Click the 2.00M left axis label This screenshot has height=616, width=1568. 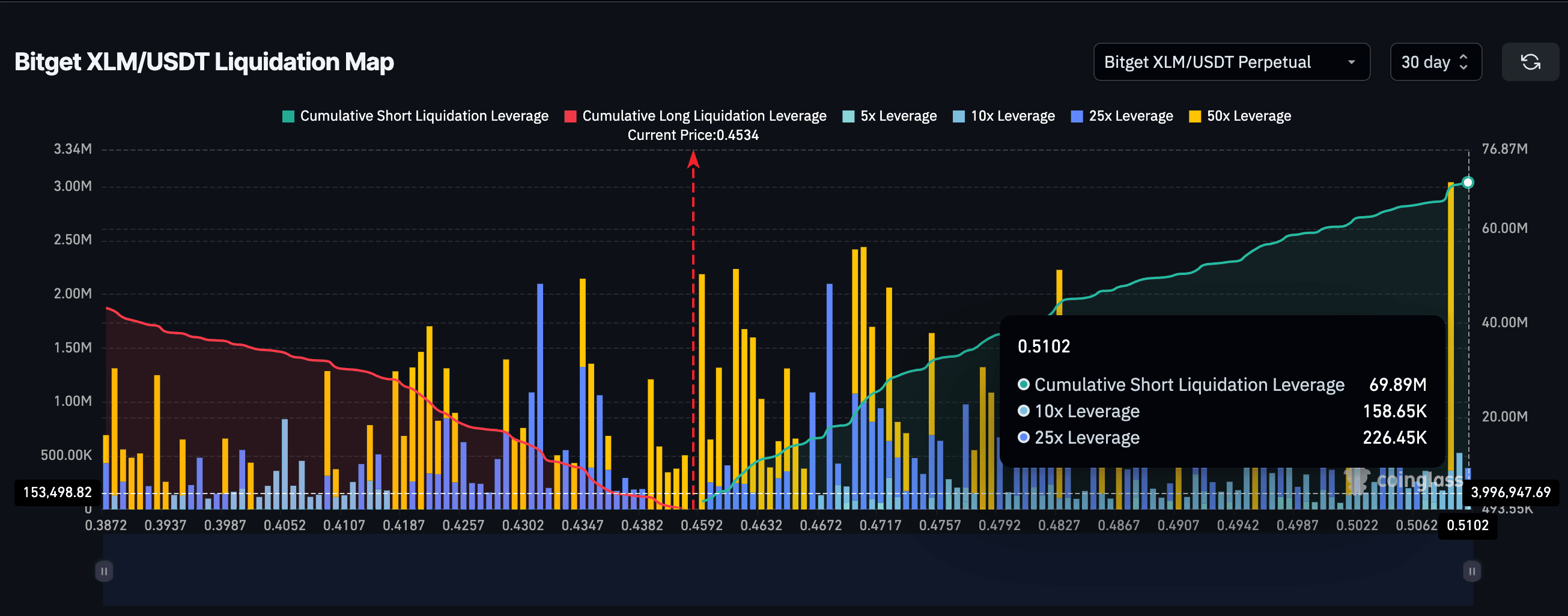73,294
